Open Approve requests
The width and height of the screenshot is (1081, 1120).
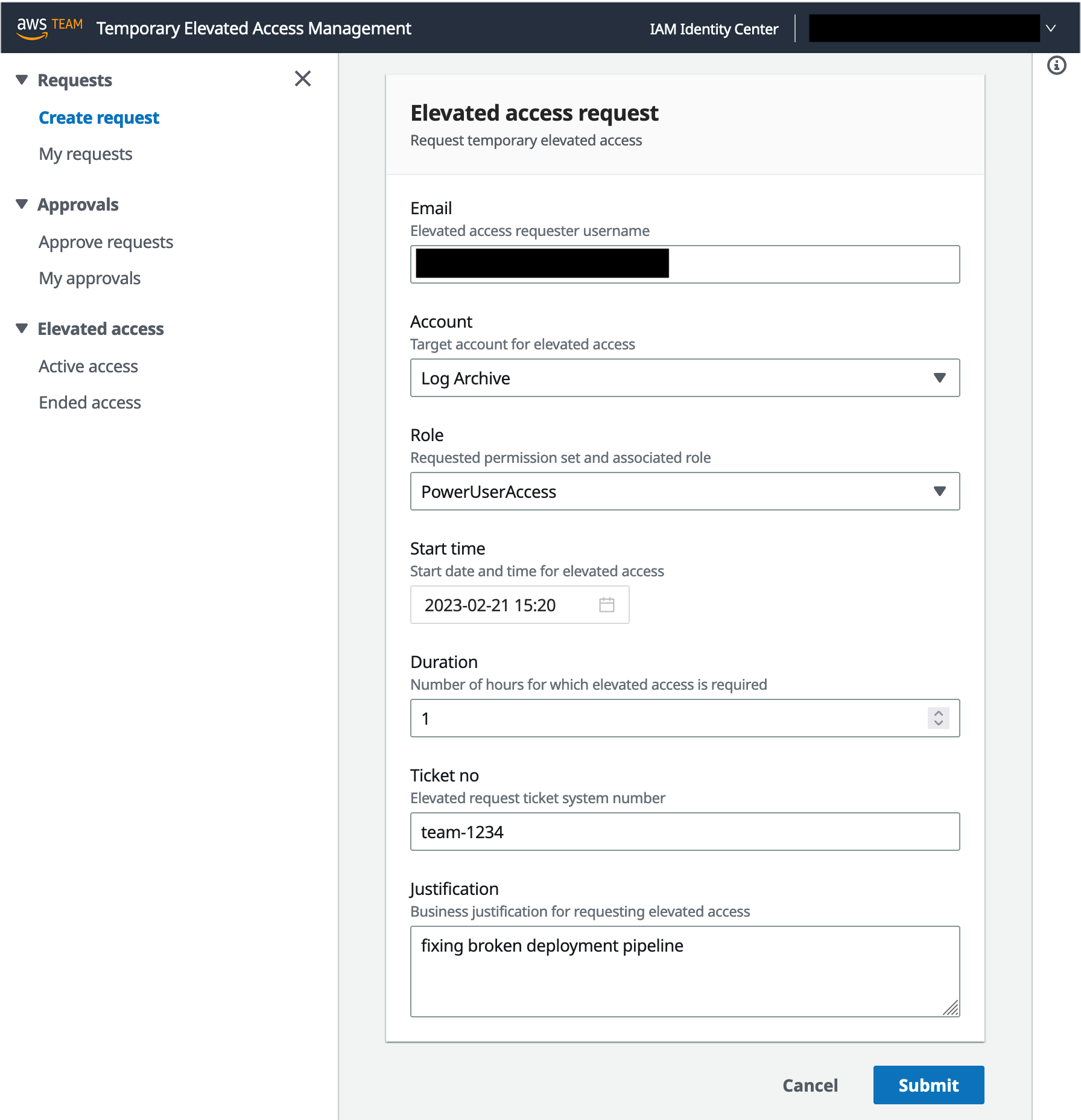pyautogui.click(x=106, y=241)
